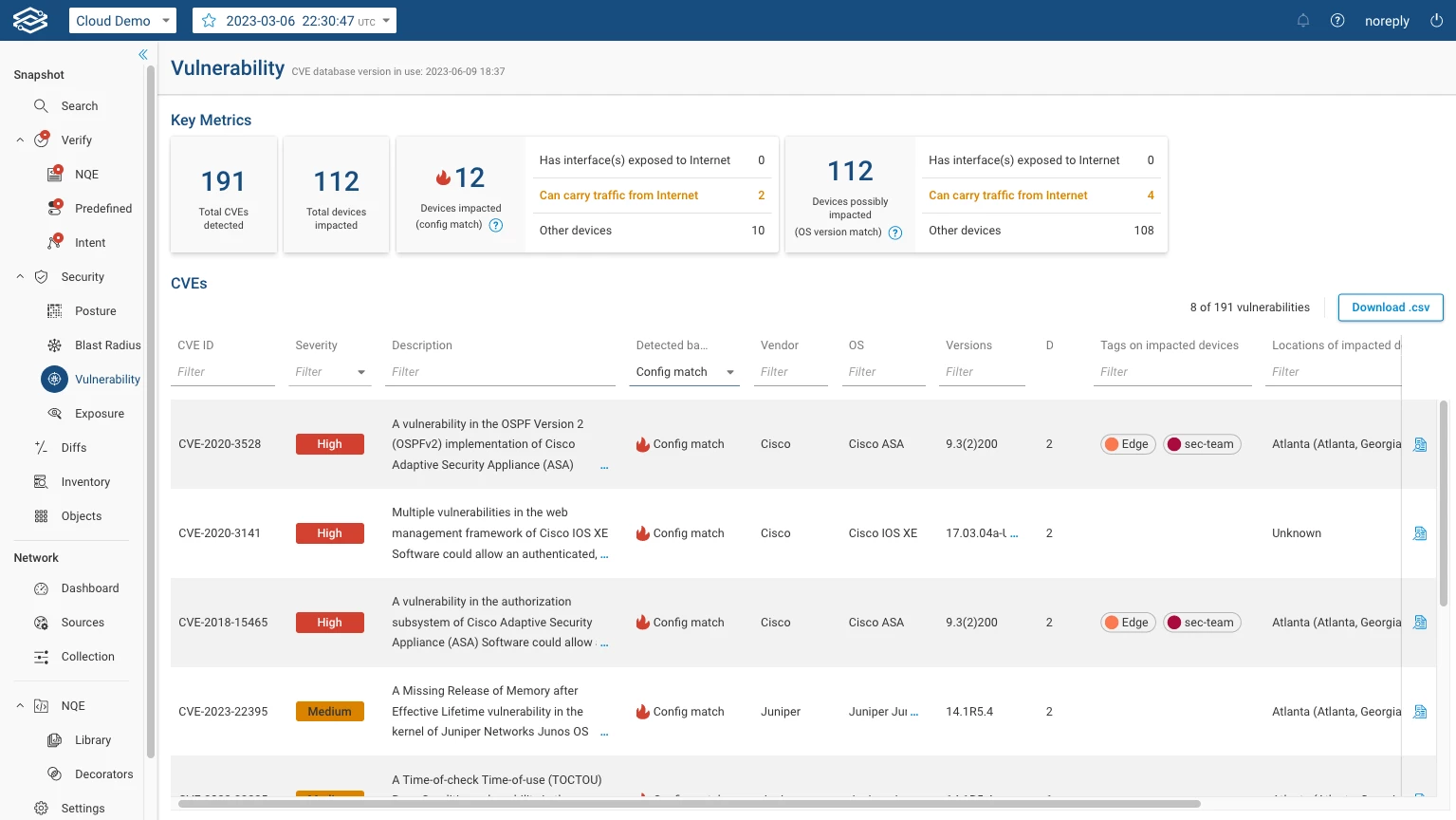
Task: Open the network Dashboard
Action: pyautogui.click(x=90, y=588)
